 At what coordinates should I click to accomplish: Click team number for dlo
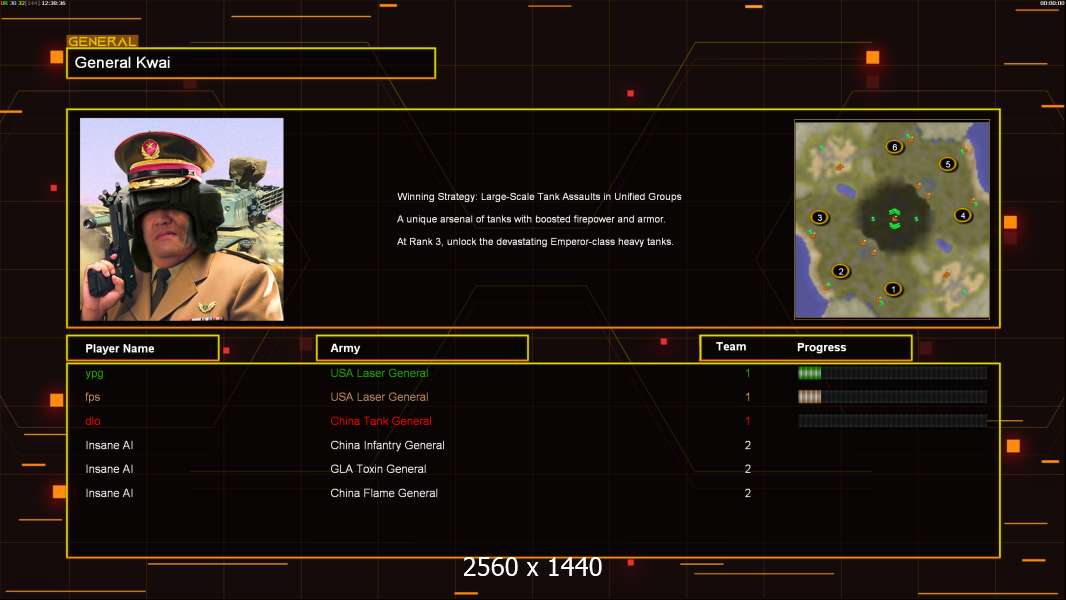(748, 421)
